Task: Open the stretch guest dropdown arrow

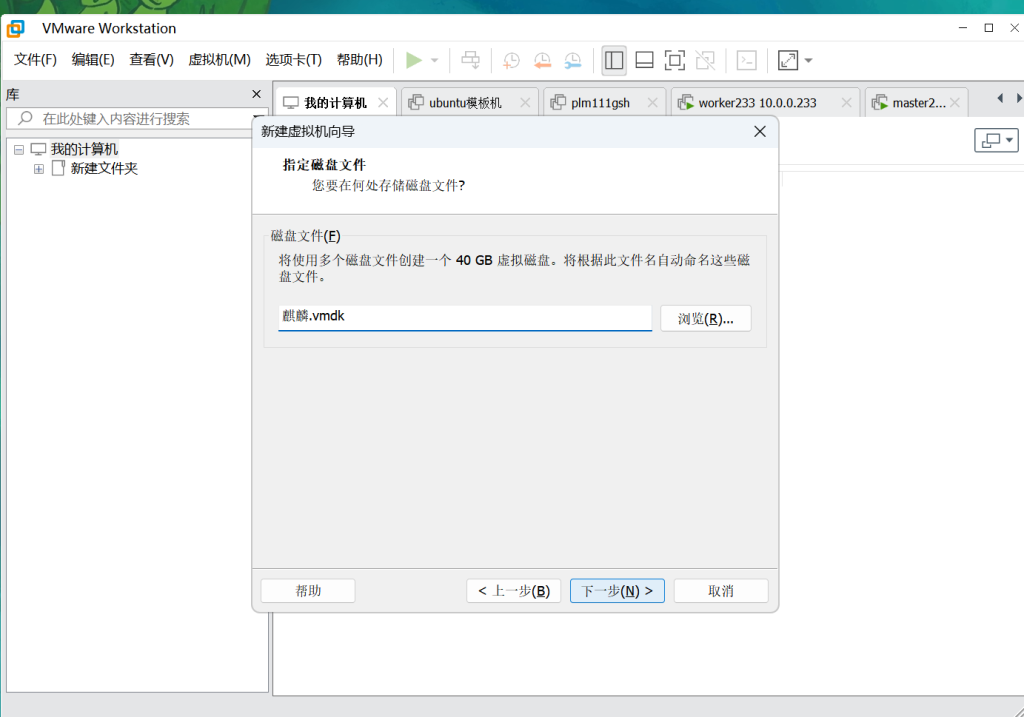Action: 808,60
